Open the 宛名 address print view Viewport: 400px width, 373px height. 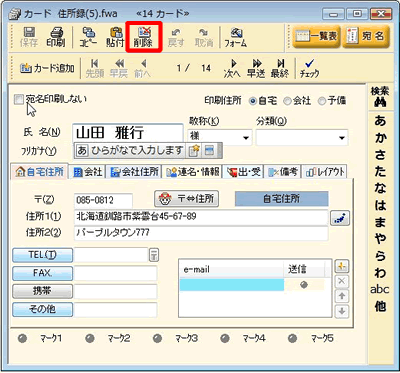click(x=366, y=36)
